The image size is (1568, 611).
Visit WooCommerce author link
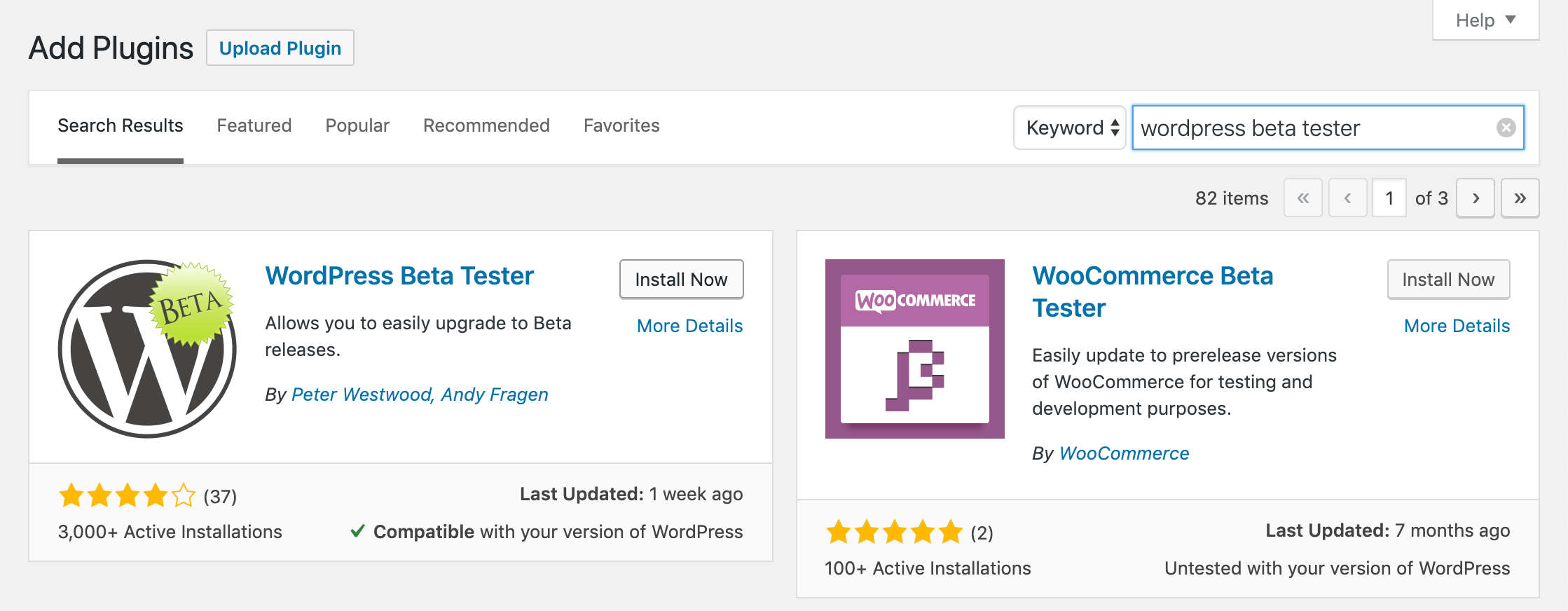point(1125,453)
